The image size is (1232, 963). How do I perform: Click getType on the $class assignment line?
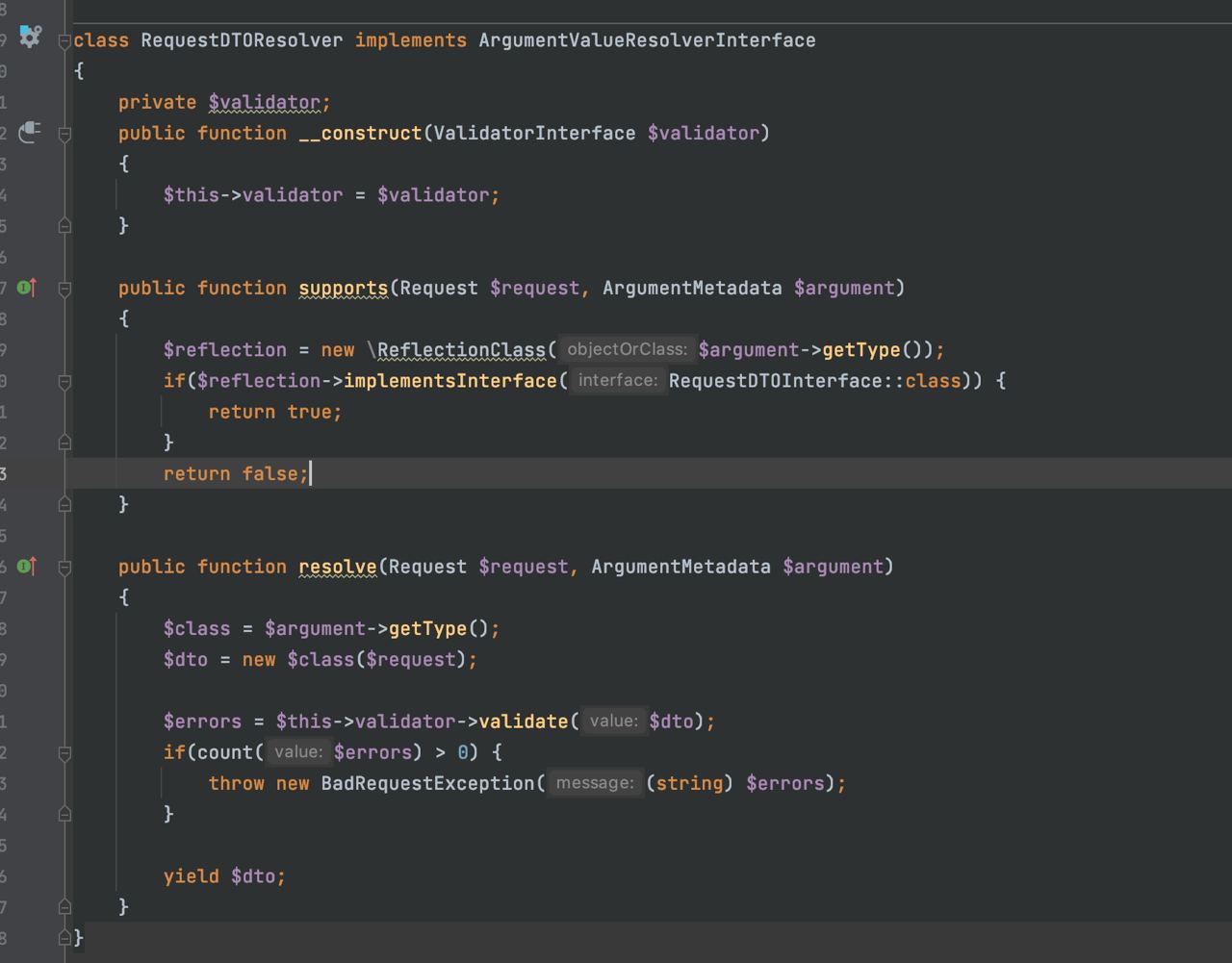pyautogui.click(x=427, y=628)
